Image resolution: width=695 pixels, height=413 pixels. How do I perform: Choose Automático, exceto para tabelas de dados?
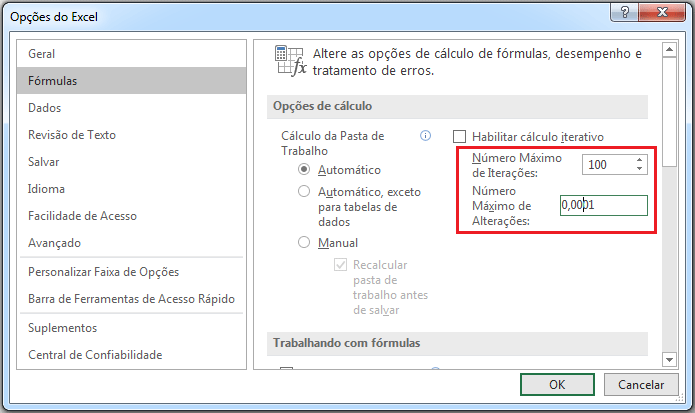point(304,190)
